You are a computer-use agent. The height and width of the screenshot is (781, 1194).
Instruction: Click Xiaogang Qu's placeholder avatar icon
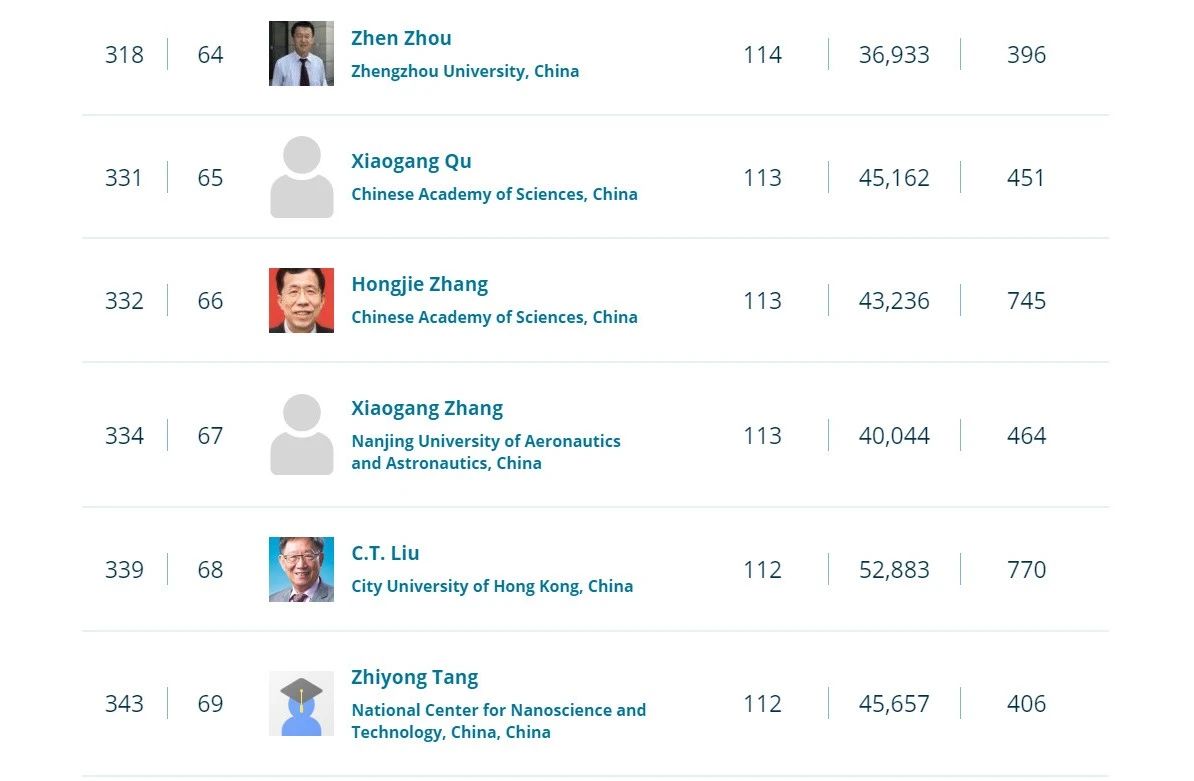pyautogui.click(x=301, y=177)
